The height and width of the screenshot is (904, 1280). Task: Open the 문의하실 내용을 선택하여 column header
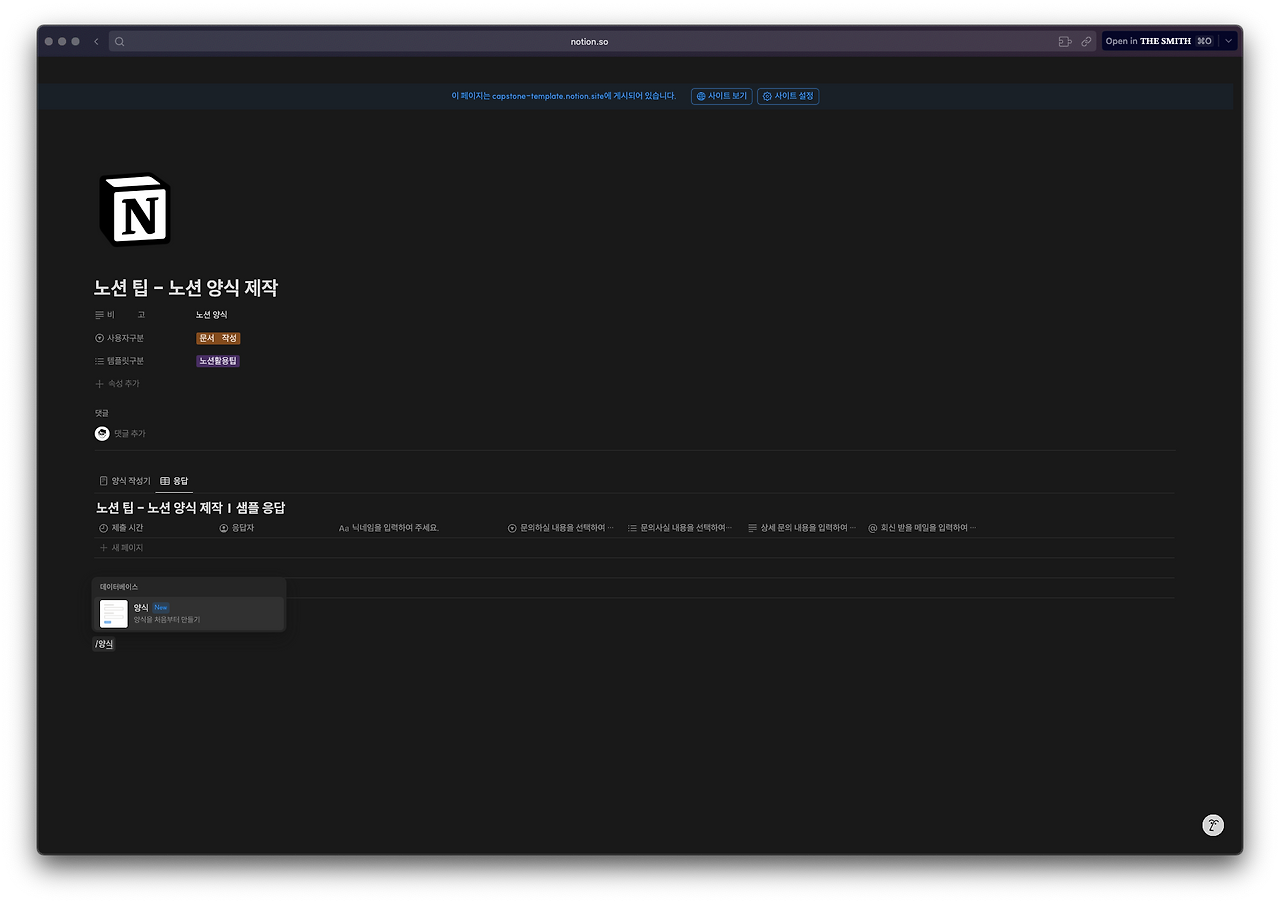pyautogui.click(x=561, y=528)
